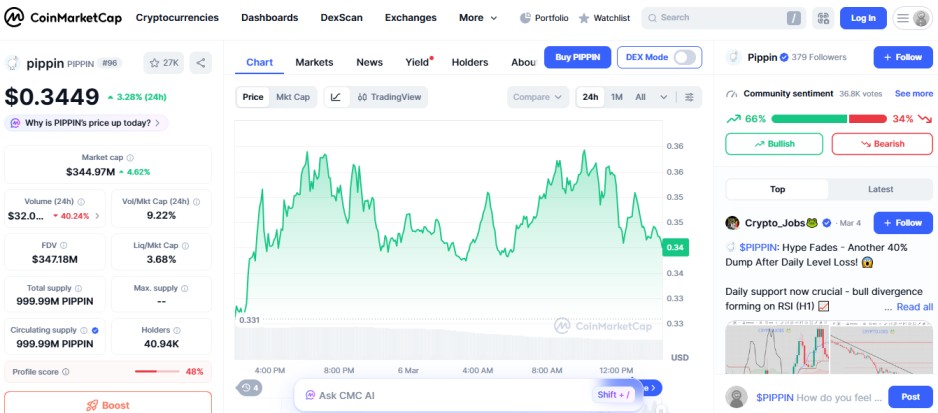Click the pippin coin avatar in header
938x413 pixels.
tap(13, 63)
